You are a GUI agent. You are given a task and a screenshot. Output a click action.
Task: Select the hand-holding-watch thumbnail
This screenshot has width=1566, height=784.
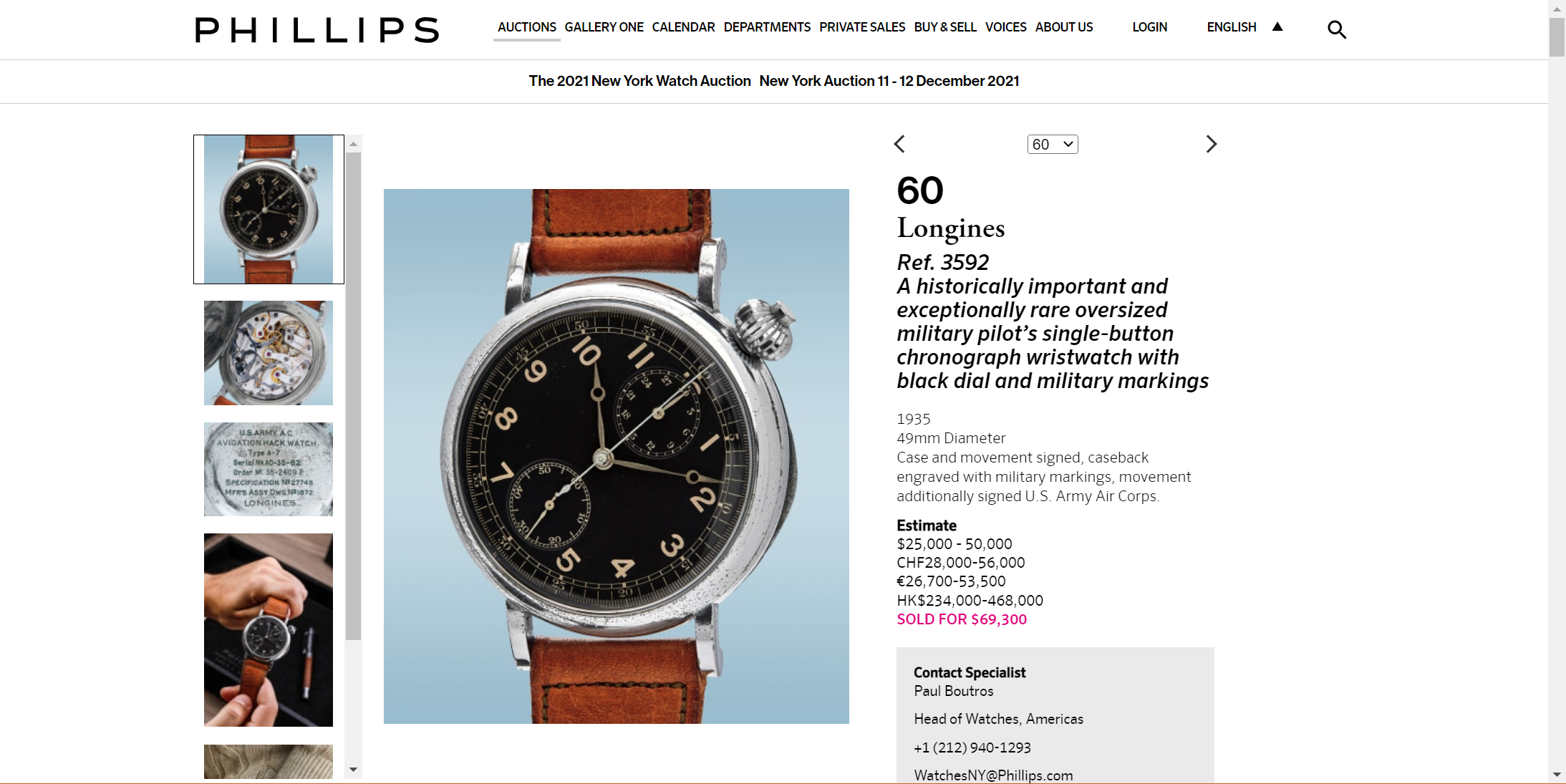pos(269,630)
